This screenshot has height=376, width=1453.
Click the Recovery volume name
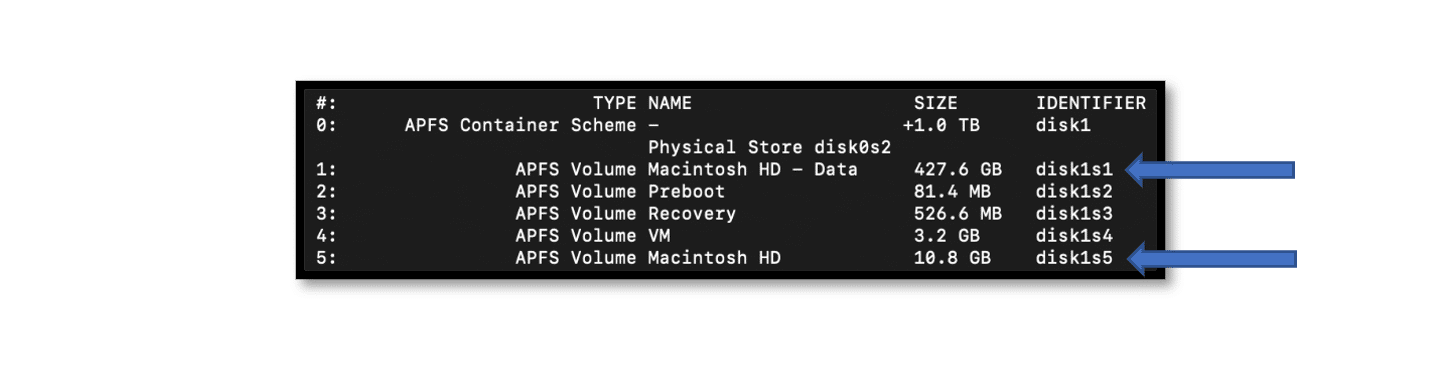692,214
